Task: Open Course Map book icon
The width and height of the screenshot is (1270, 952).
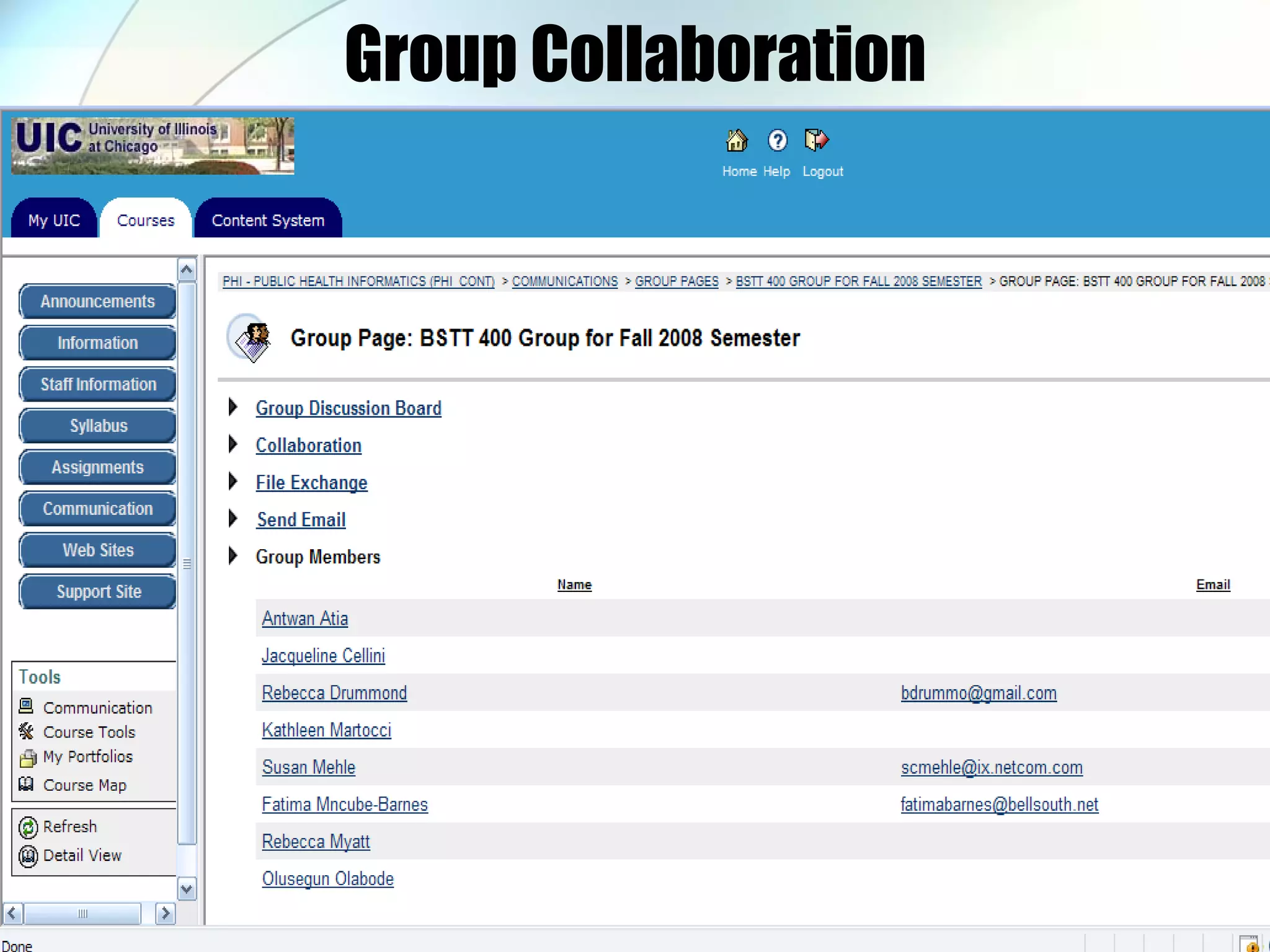Action: (26, 785)
